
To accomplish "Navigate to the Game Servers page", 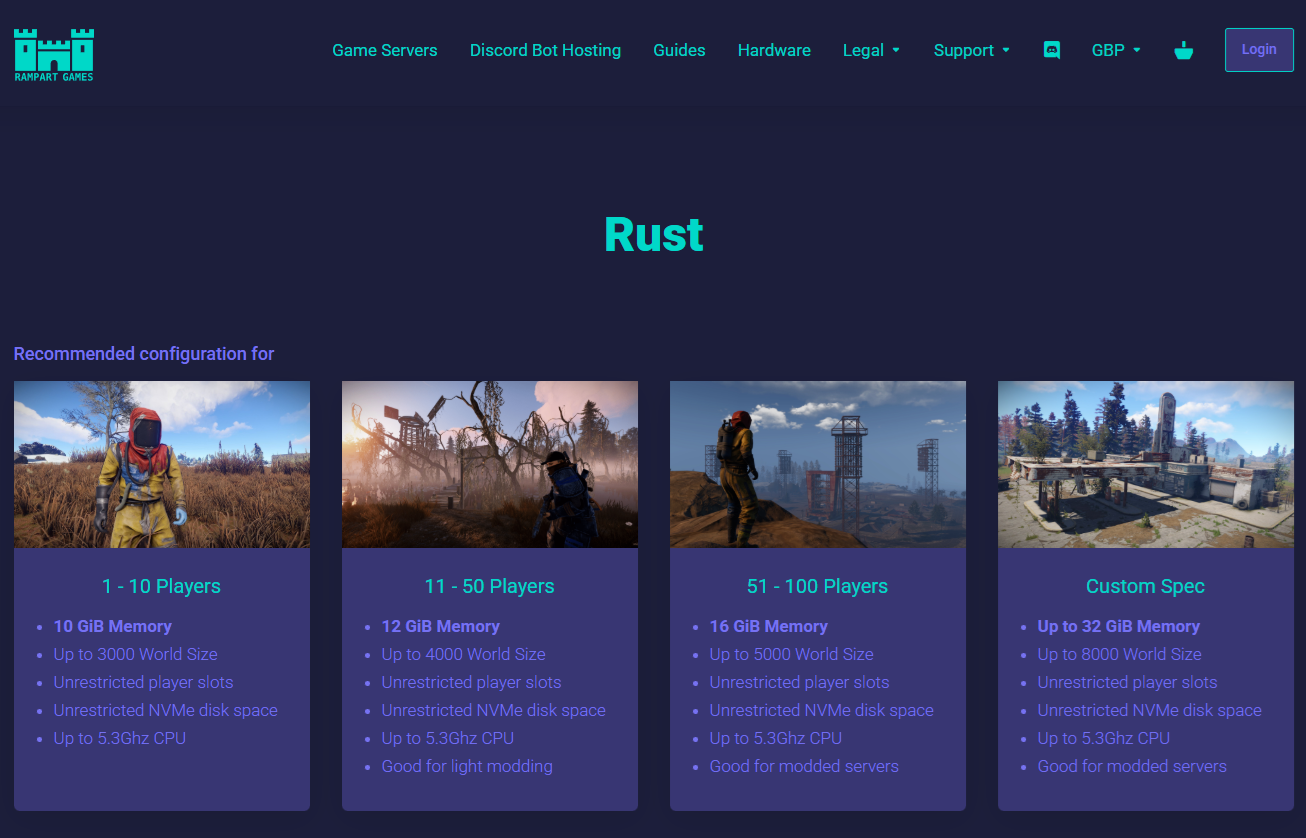I will [384, 49].
